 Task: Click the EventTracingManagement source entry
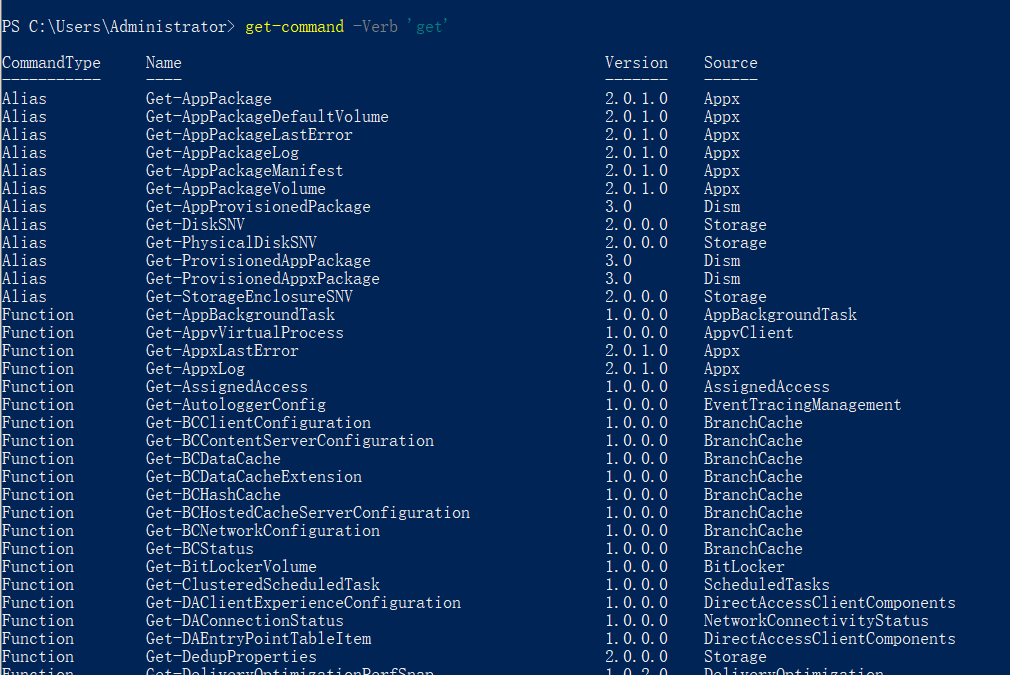tap(802, 405)
